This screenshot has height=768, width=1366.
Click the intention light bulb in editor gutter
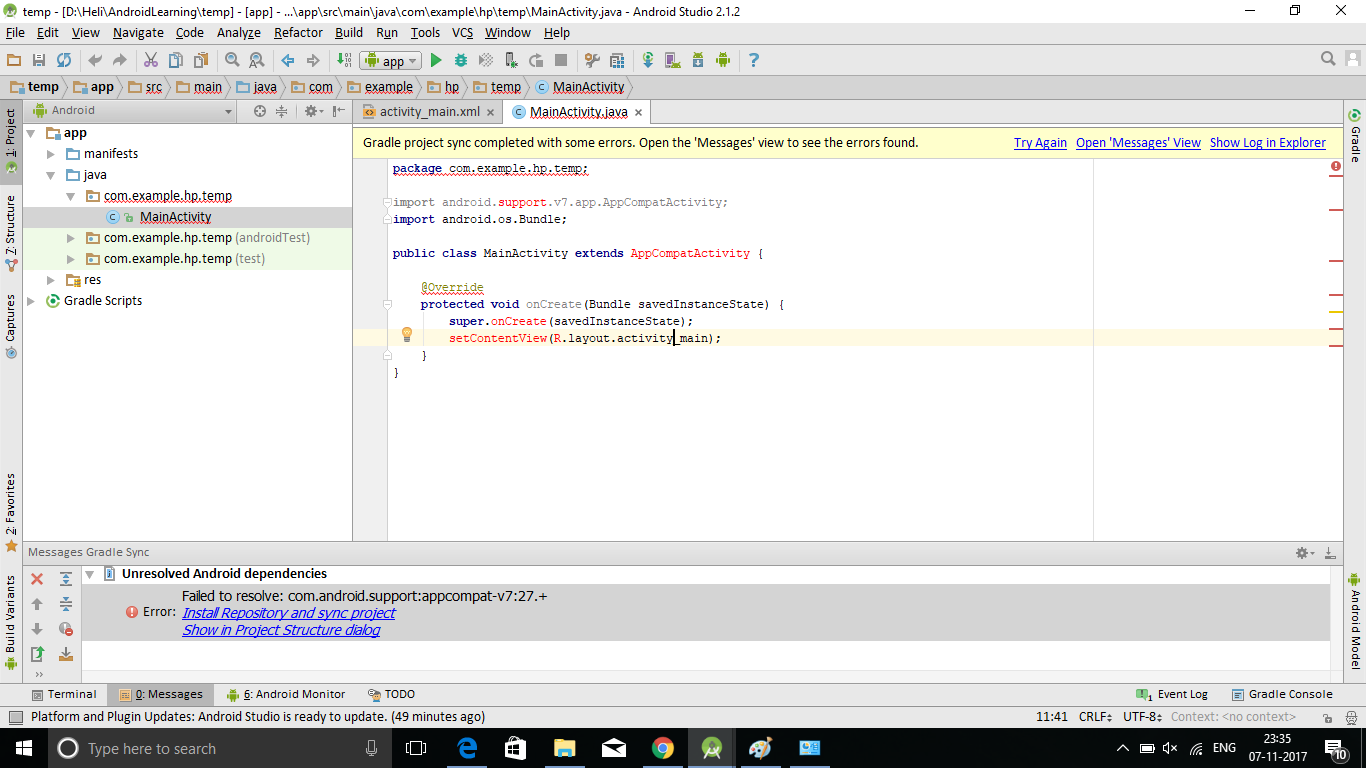[407, 335]
